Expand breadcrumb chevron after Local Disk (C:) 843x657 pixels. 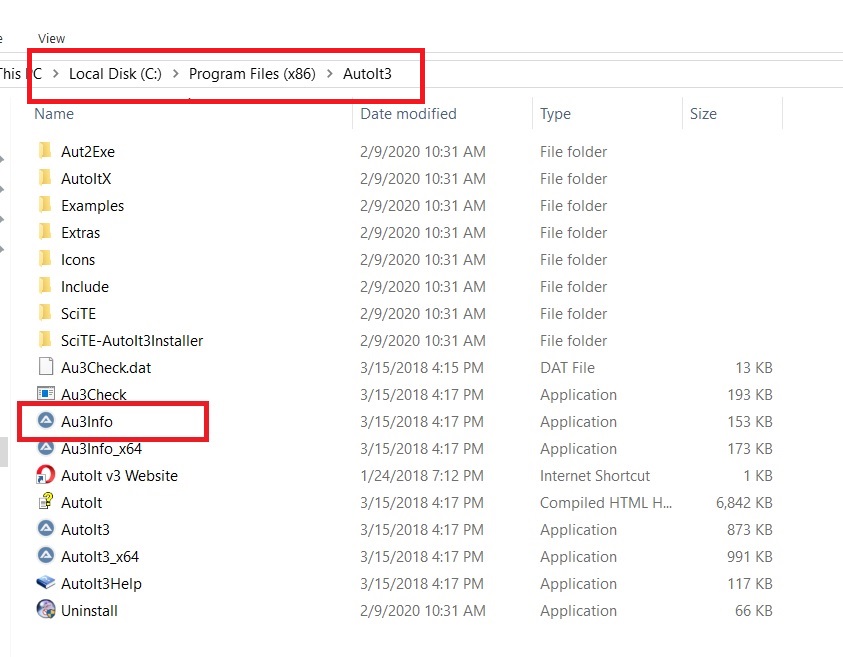click(176, 74)
